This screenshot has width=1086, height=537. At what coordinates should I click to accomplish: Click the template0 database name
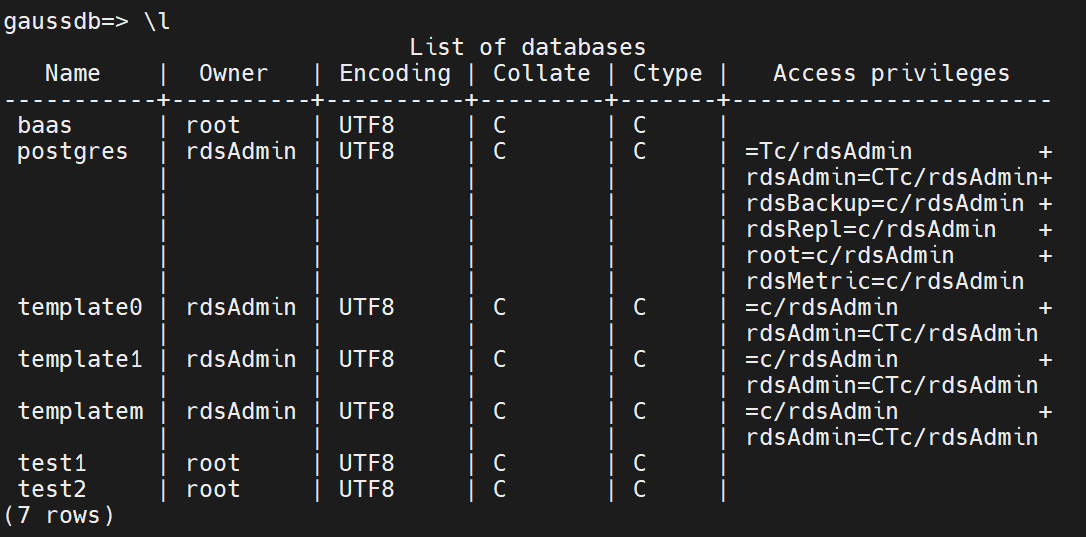coord(80,307)
